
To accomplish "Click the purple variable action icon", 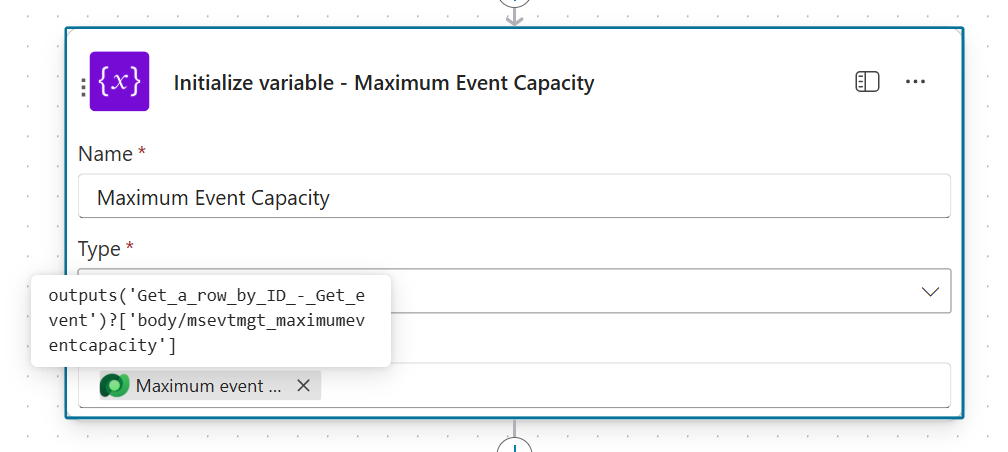I will (119, 81).
